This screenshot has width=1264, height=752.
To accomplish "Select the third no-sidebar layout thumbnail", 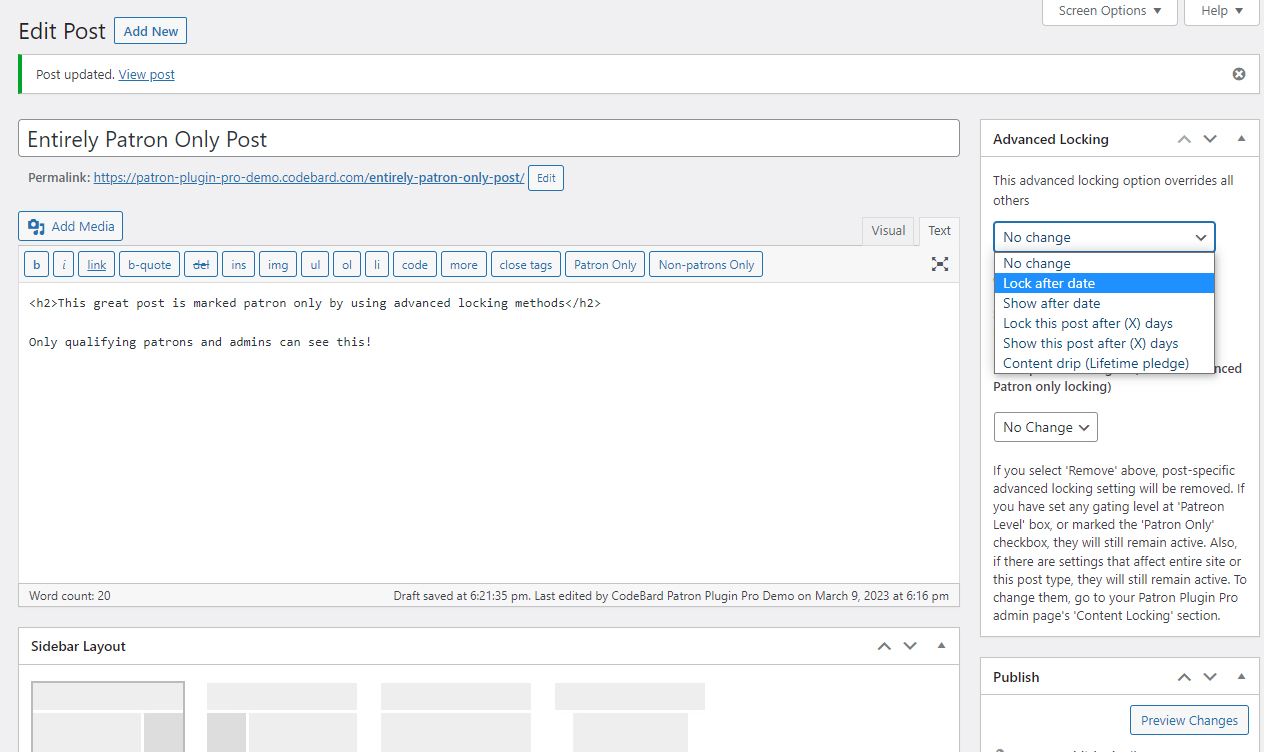I will [x=456, y=717].
